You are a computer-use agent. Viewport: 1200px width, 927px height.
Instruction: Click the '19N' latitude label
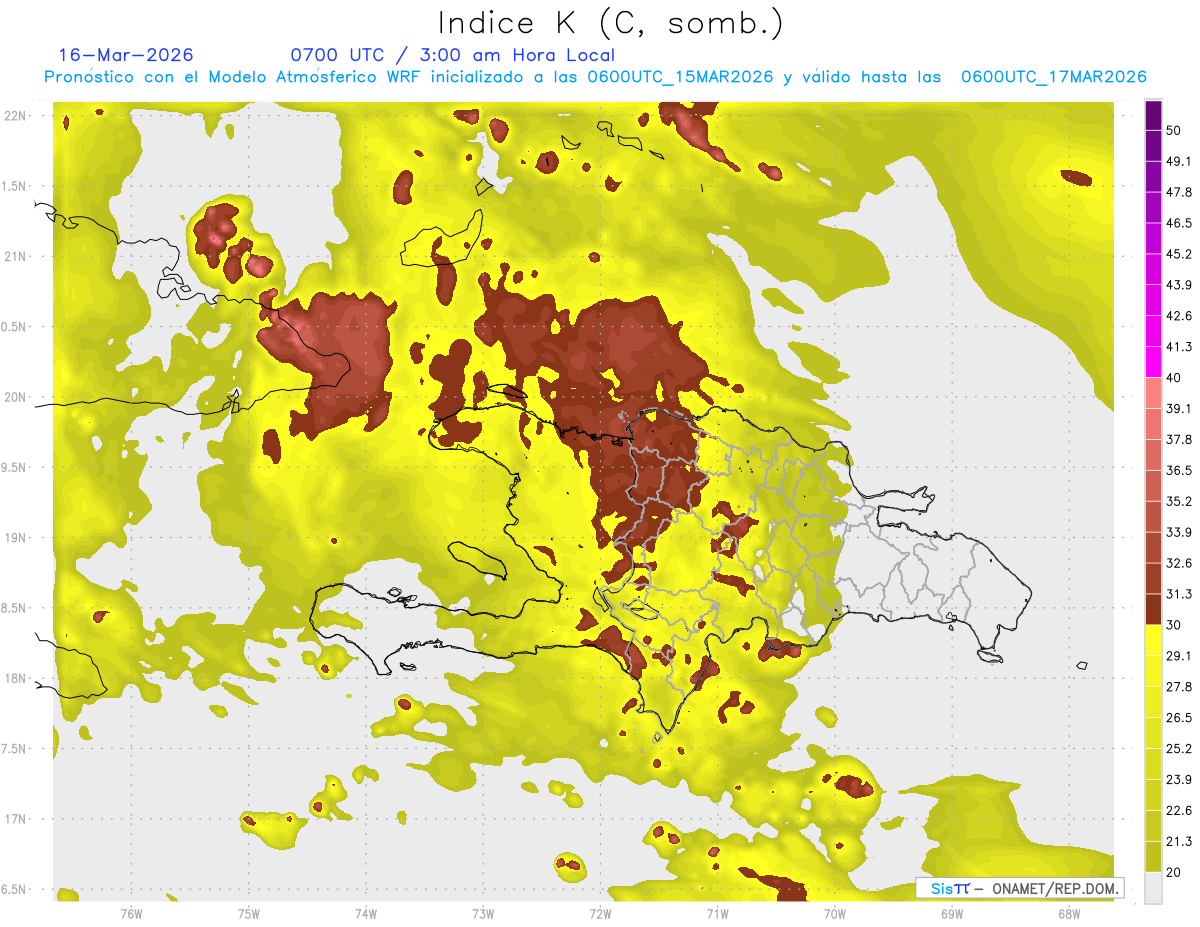pos(15,537)
